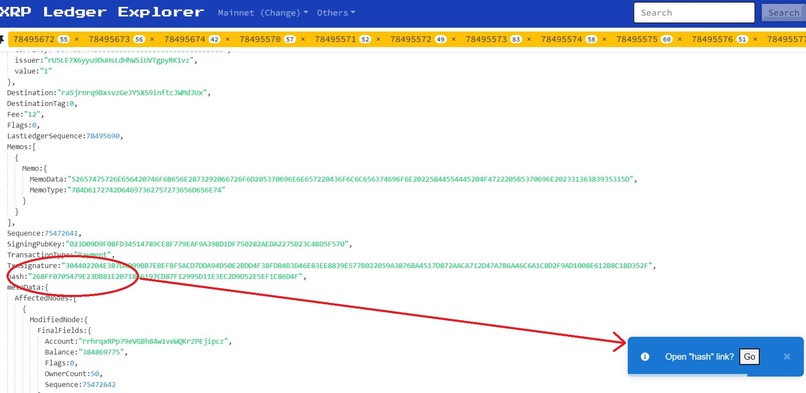Click the Balance value 384869775

coord(102,352)
